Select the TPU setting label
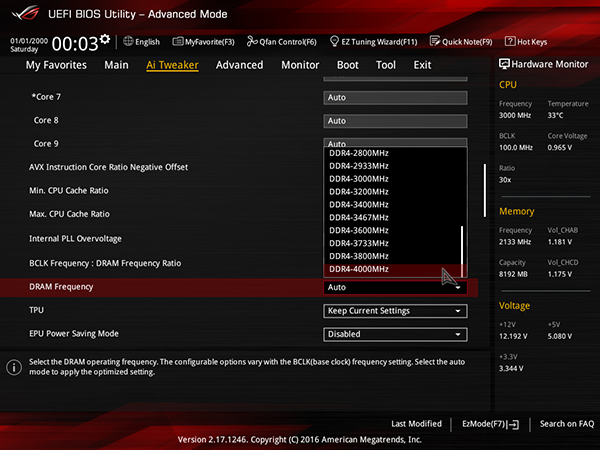Image resolution: width=600 pixels, height=450 pixels. click(37, 310)
